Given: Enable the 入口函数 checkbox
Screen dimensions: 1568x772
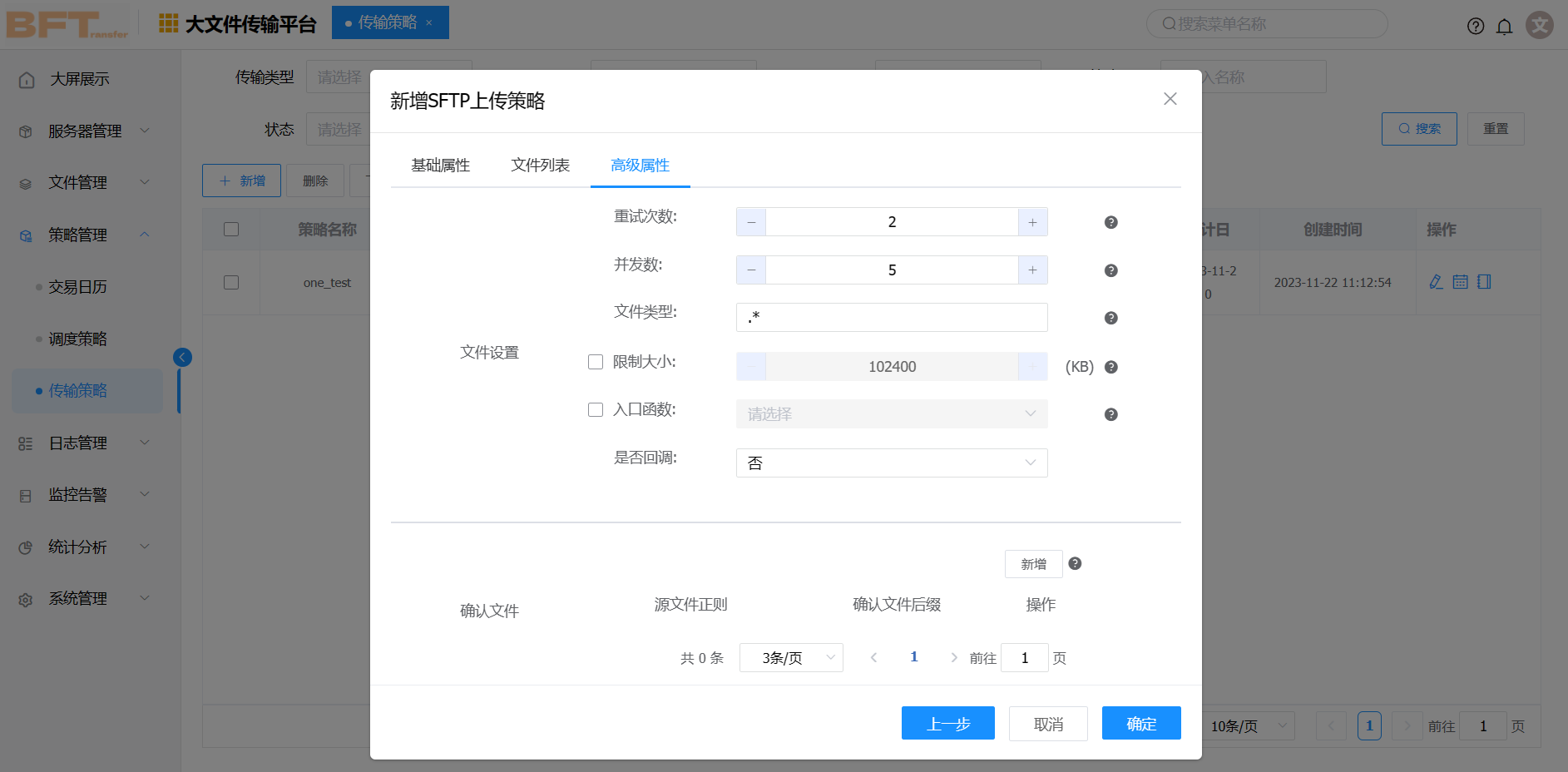Looking at the screenshot, I should [596, 409].
